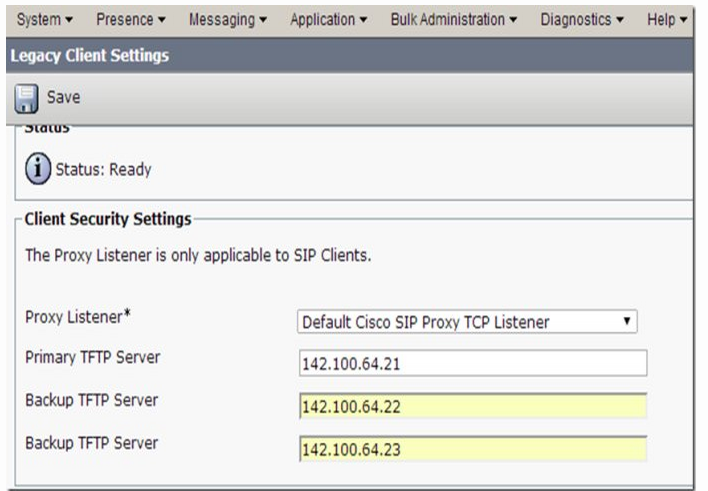Click the Save floppy disk icon
708x491 pixels.
(x=26, y=98)
